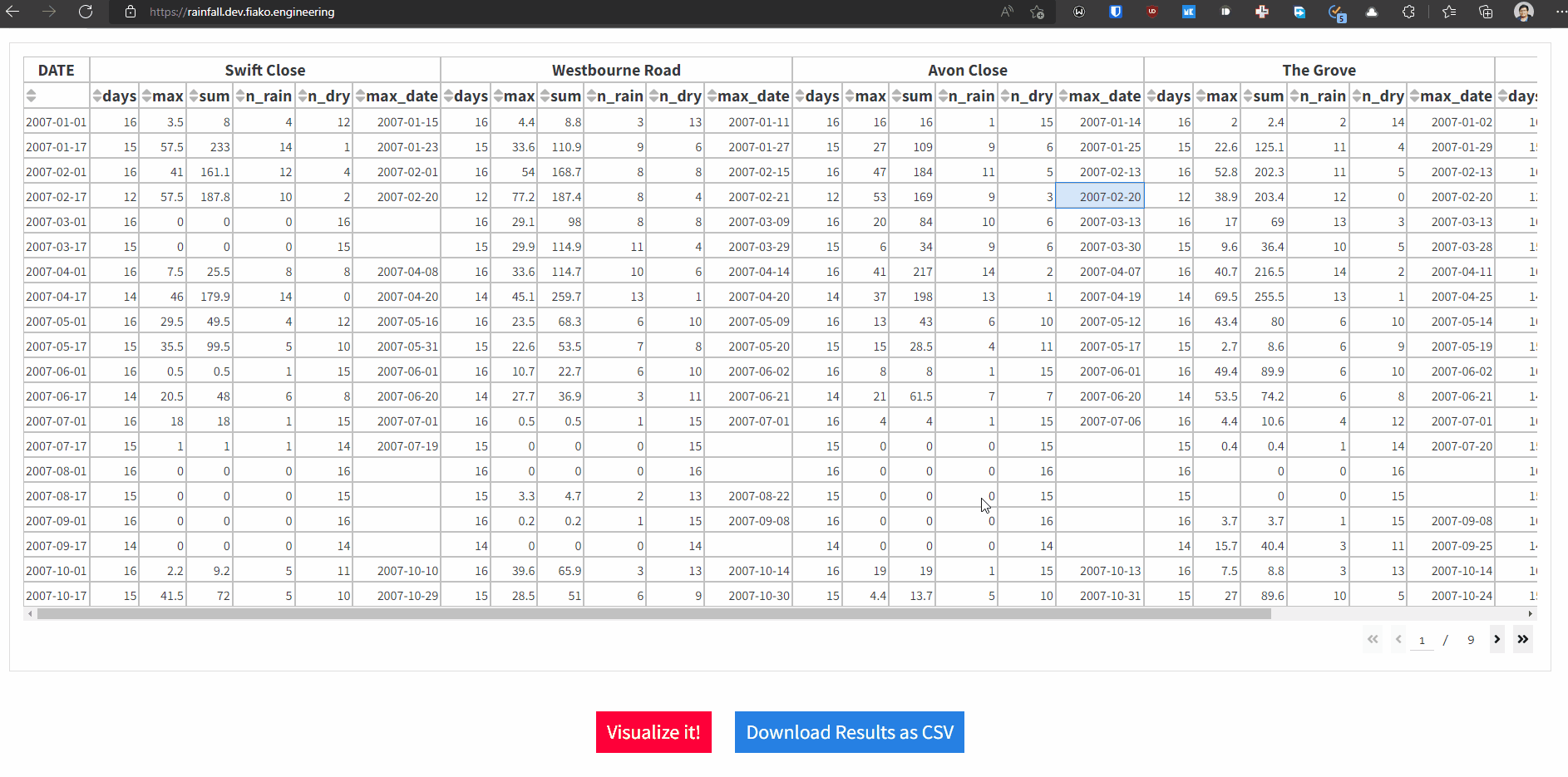Open the Extensions puzzle-piece menu
Image resolution: width=1568 pixels, height=777 pixels.
(1408, 12)
